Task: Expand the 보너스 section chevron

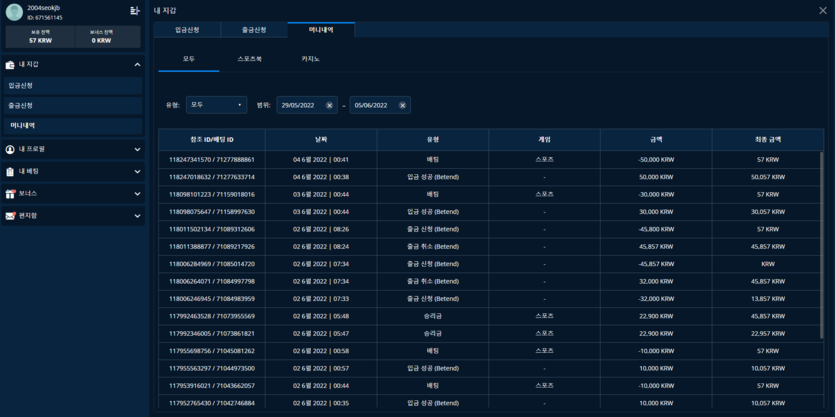Action: 137,194
